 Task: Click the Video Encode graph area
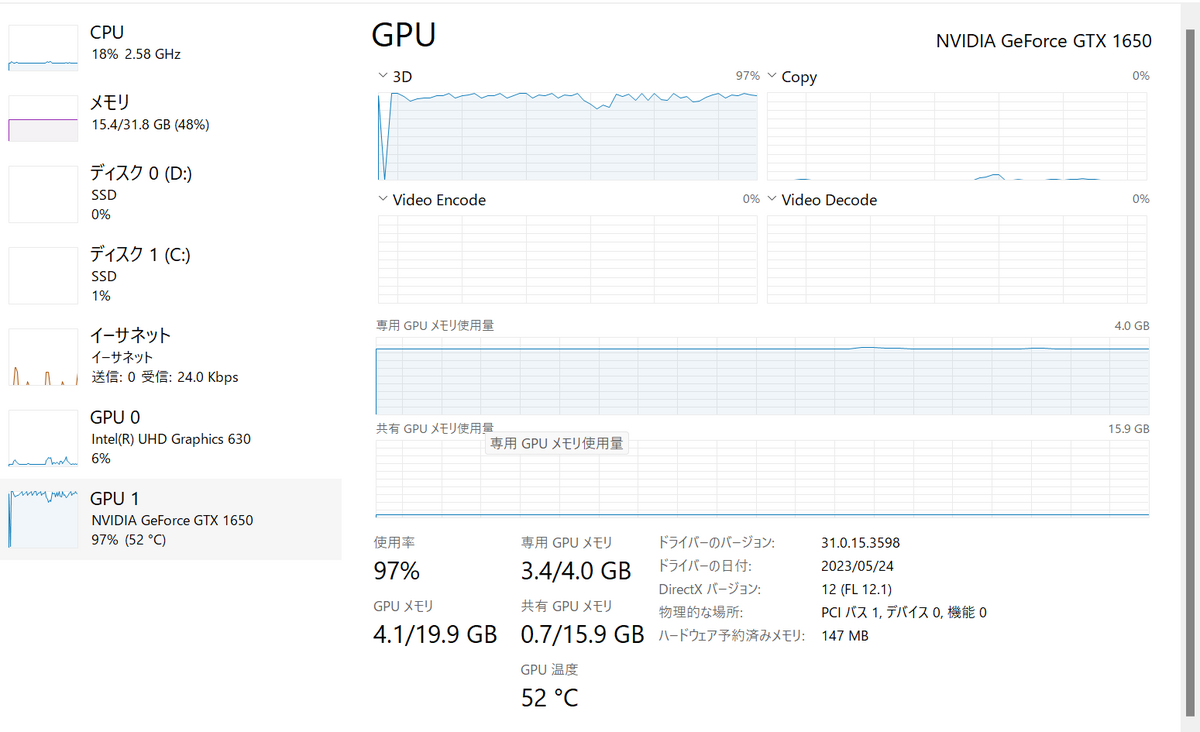[x=568, y=259]
